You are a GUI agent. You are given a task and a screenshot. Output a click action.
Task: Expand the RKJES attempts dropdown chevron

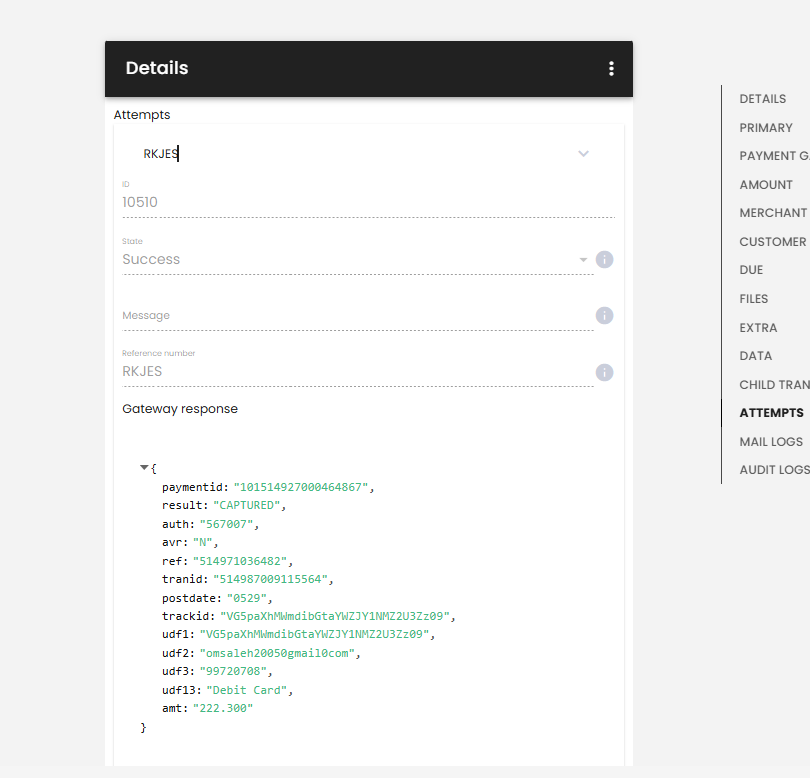click(x=583, y=154)
